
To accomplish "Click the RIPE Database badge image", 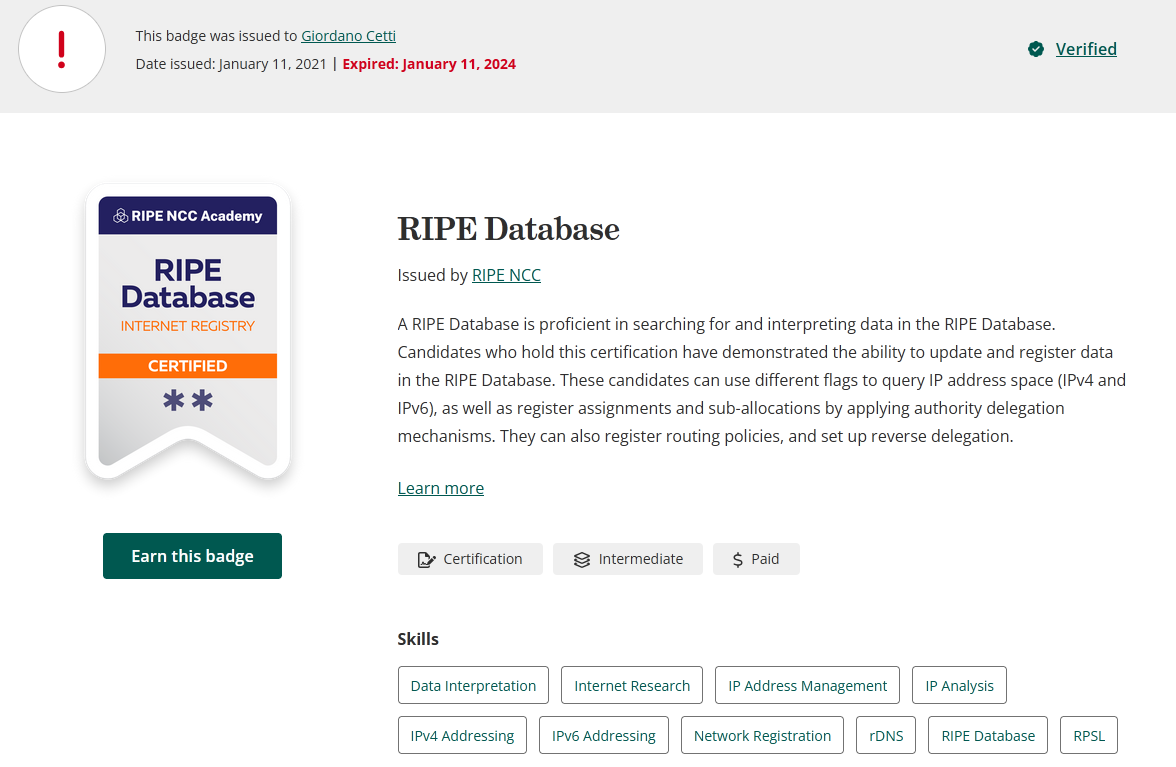I will tap(188, 332).
